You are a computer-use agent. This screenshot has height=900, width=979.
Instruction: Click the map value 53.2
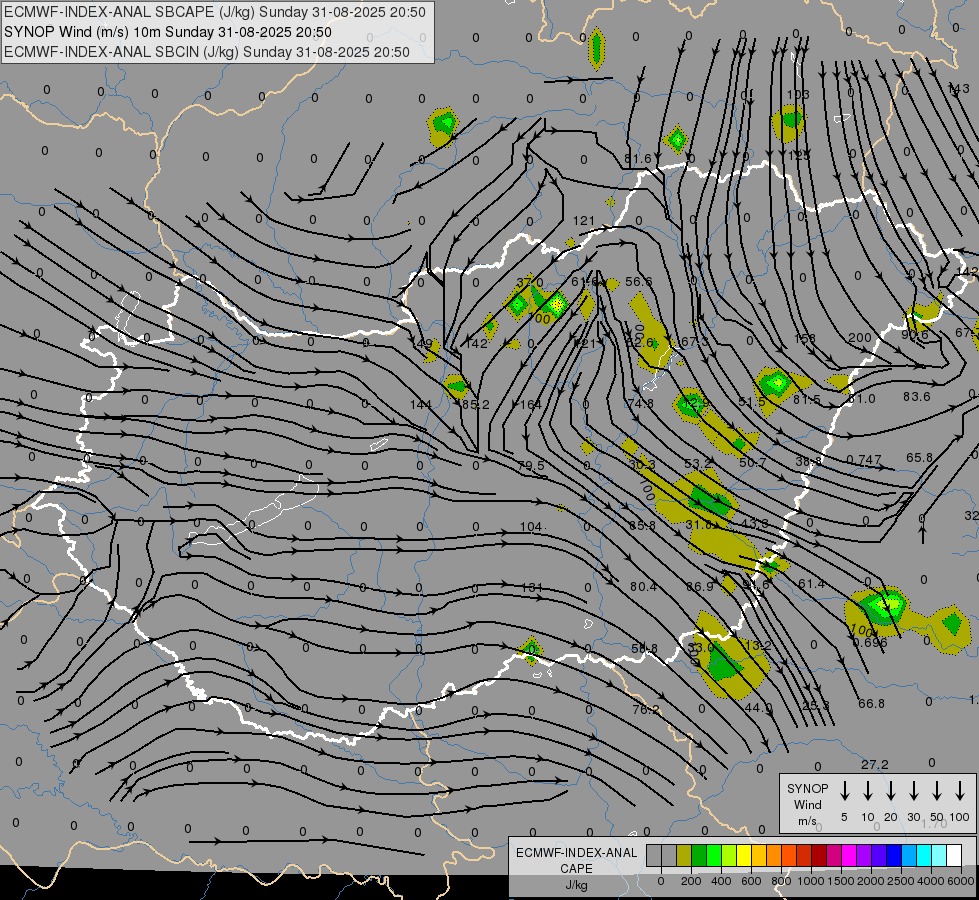697,463
